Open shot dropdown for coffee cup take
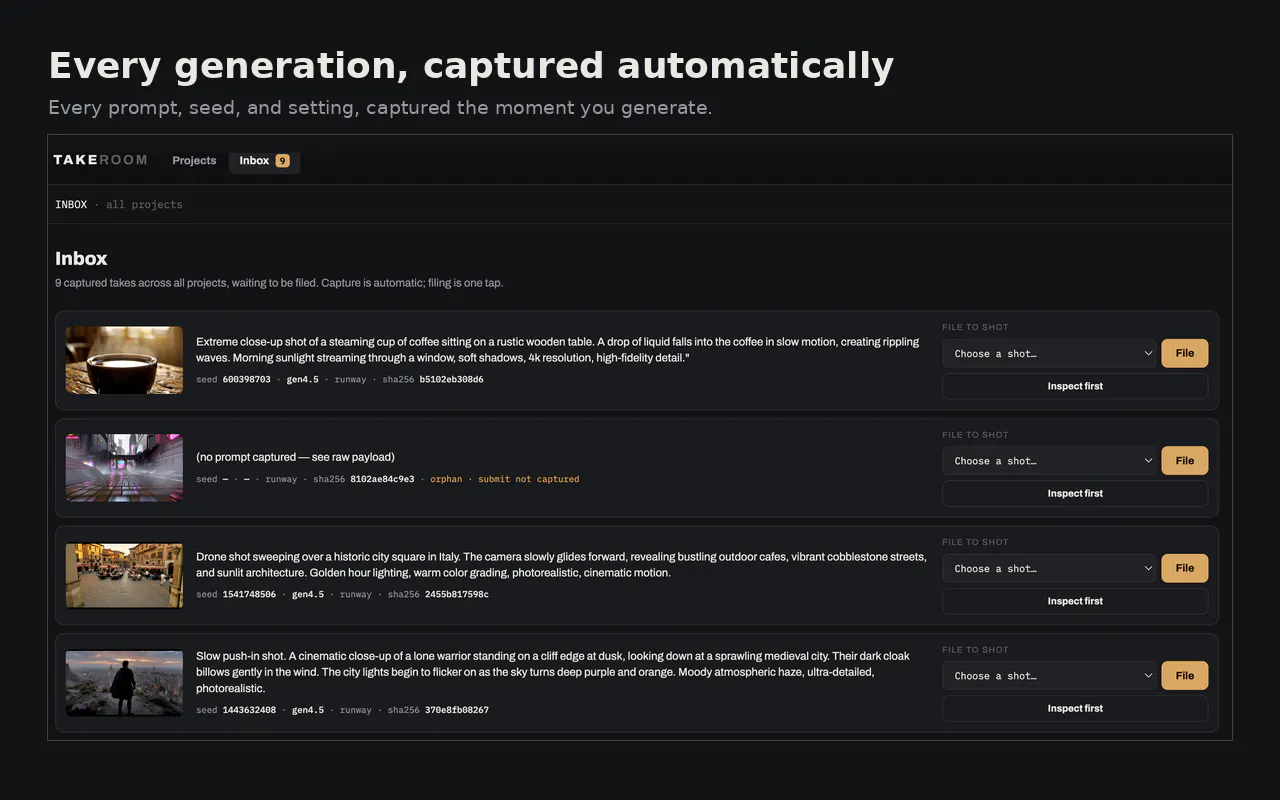Screen dimensions: 1280x800 pos(1049,353)
